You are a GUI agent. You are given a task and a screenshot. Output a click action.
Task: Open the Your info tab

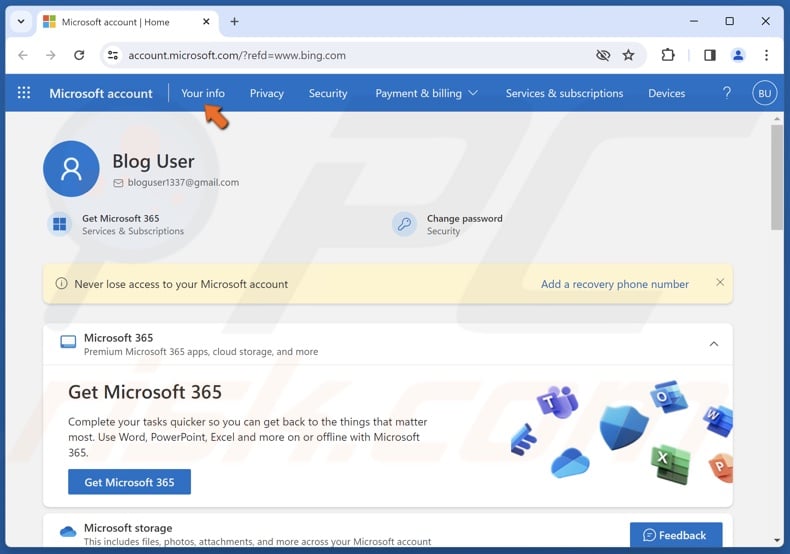(x=203, y=93)
